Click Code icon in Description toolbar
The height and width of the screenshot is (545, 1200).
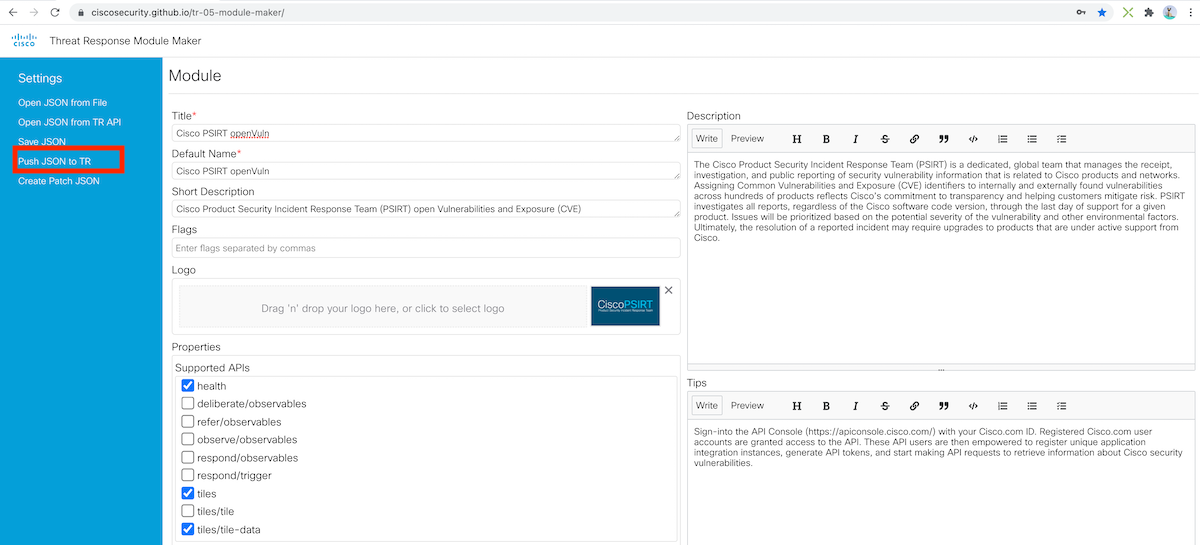[x=973, y=139]
